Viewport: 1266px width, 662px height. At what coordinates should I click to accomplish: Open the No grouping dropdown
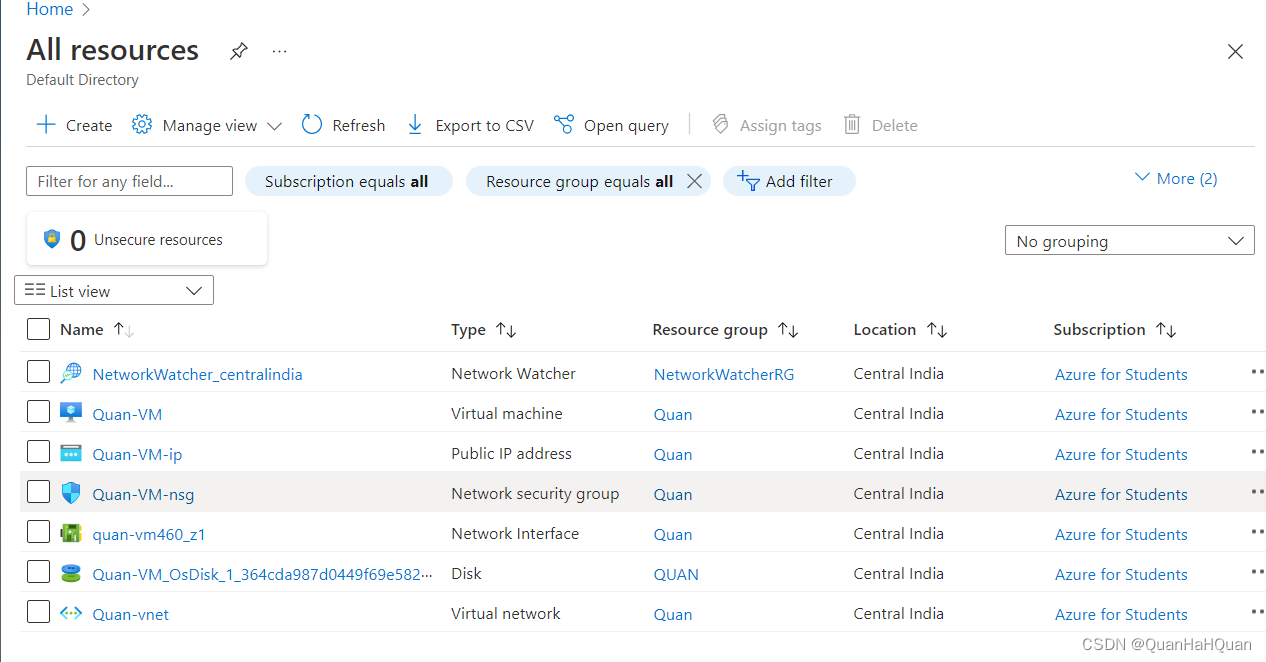1129,241
